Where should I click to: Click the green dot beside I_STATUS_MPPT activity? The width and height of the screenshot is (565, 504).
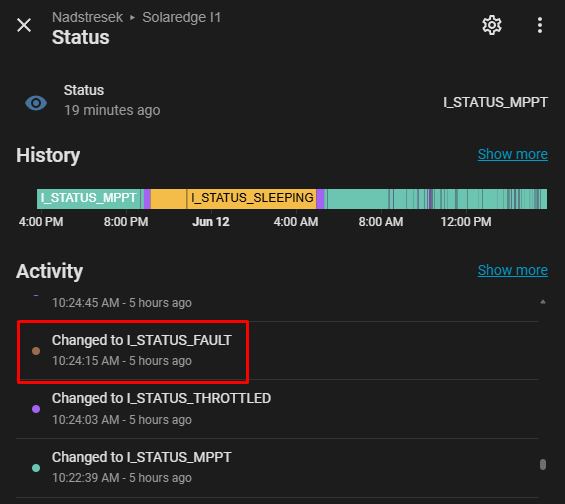coord(36,468)
